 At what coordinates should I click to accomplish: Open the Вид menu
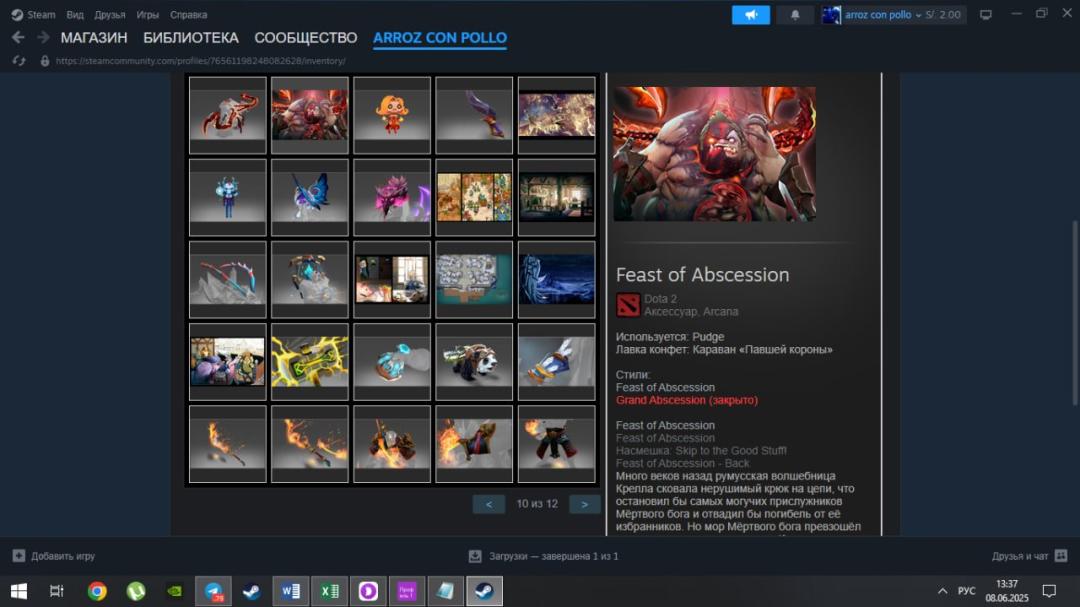75,14
